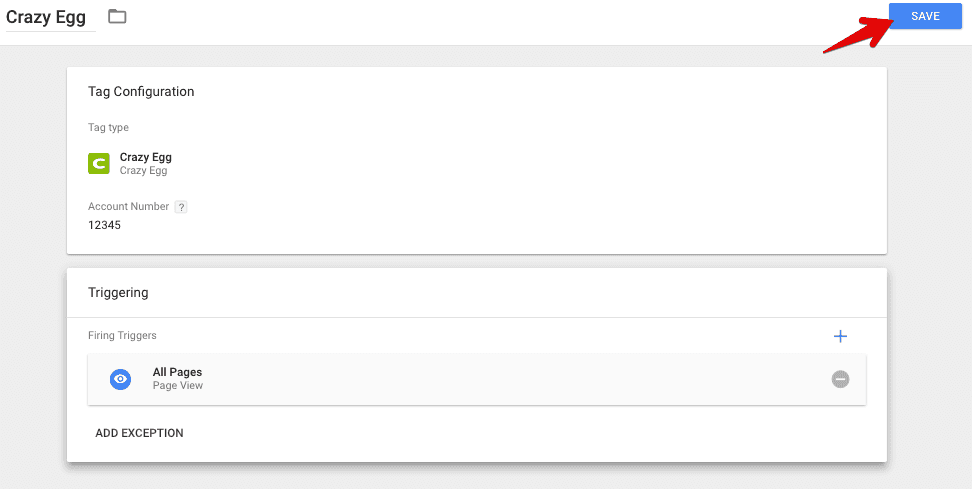Screen dimensions: 972x489
Task: Save the Crazy Egg tag
Action: tap(924, 16)
